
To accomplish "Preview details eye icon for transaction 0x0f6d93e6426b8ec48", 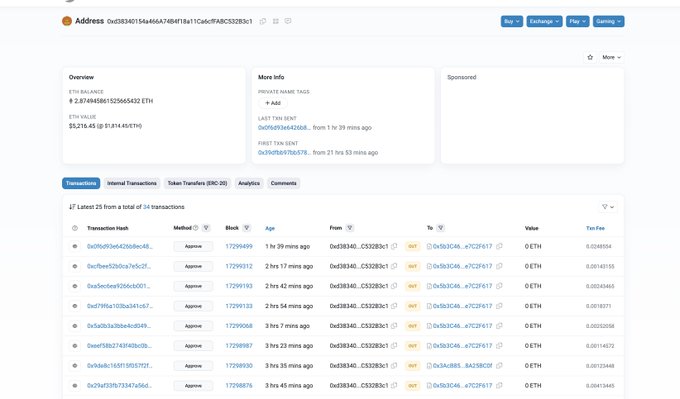I will [x=75, y=246].
